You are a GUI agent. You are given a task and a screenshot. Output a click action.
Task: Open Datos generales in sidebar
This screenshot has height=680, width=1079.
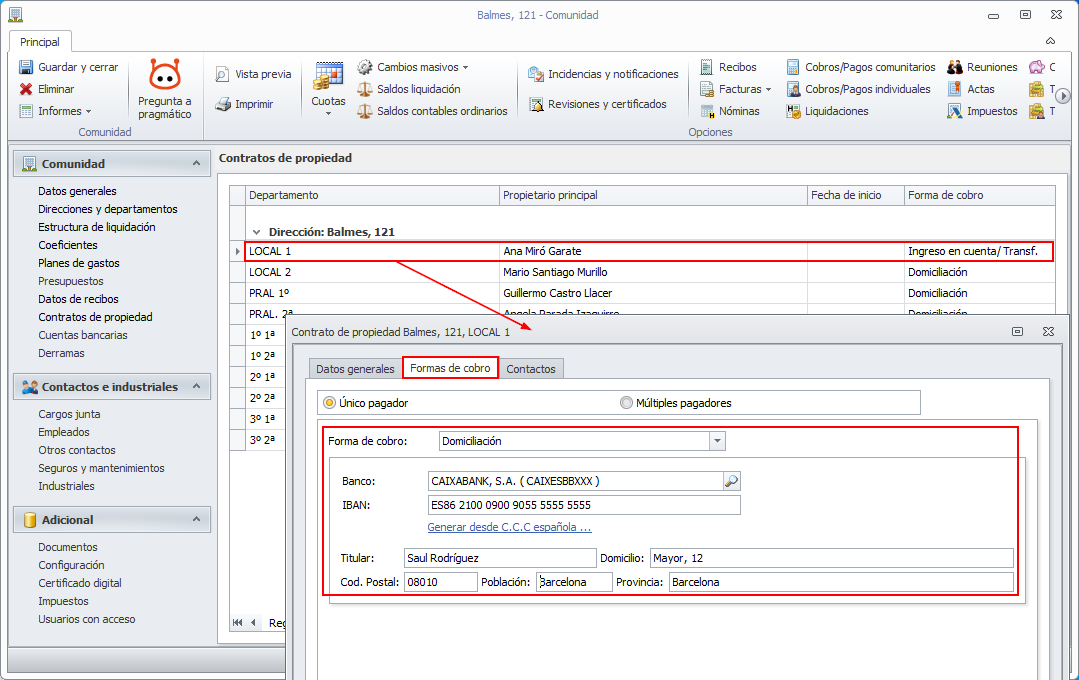pyautogui.click(x=77, y=191)
